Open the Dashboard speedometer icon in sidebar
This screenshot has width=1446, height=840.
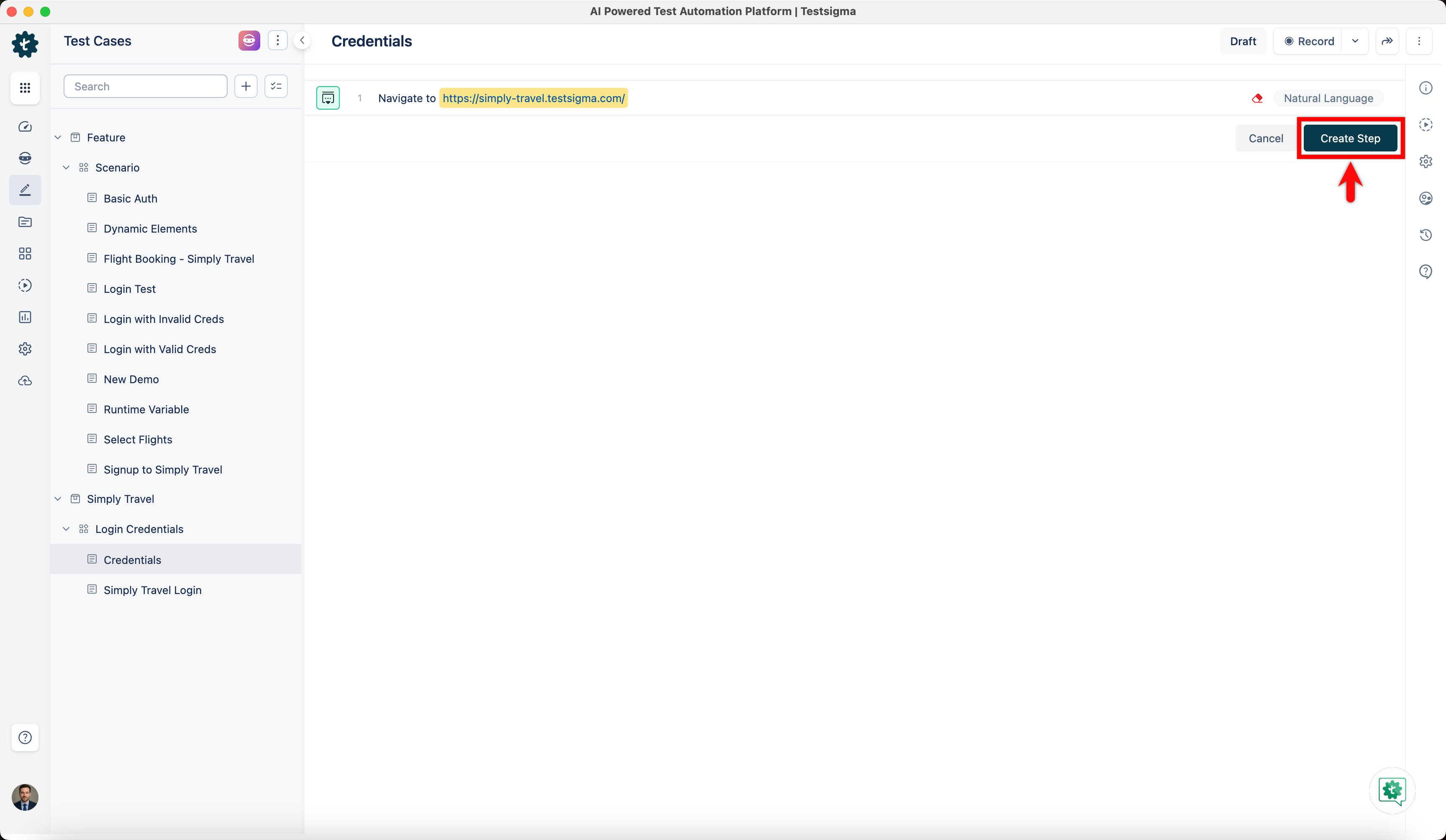click(x=25, y=127)
